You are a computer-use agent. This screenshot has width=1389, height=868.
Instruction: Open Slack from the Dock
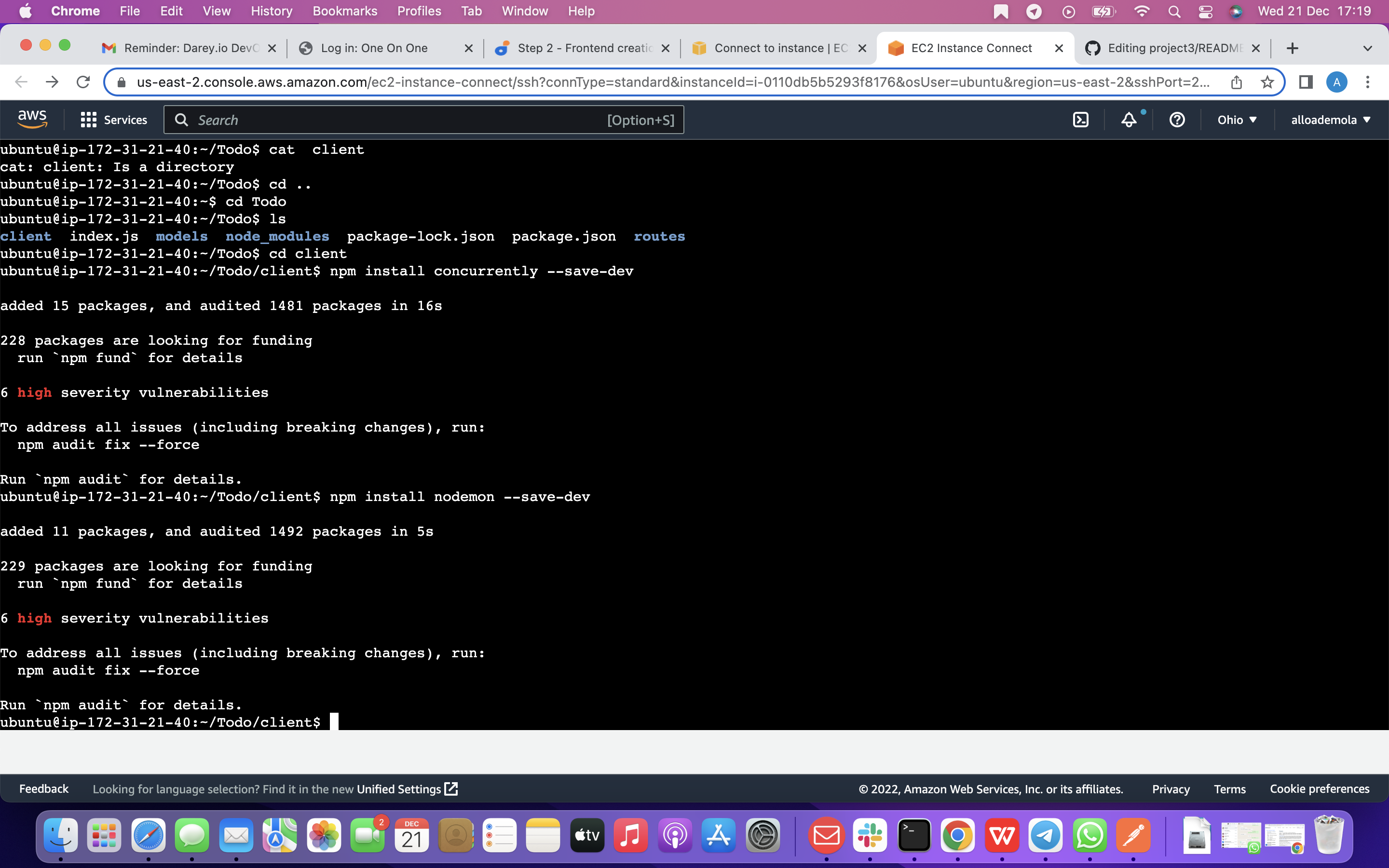[x=870, y=835]
